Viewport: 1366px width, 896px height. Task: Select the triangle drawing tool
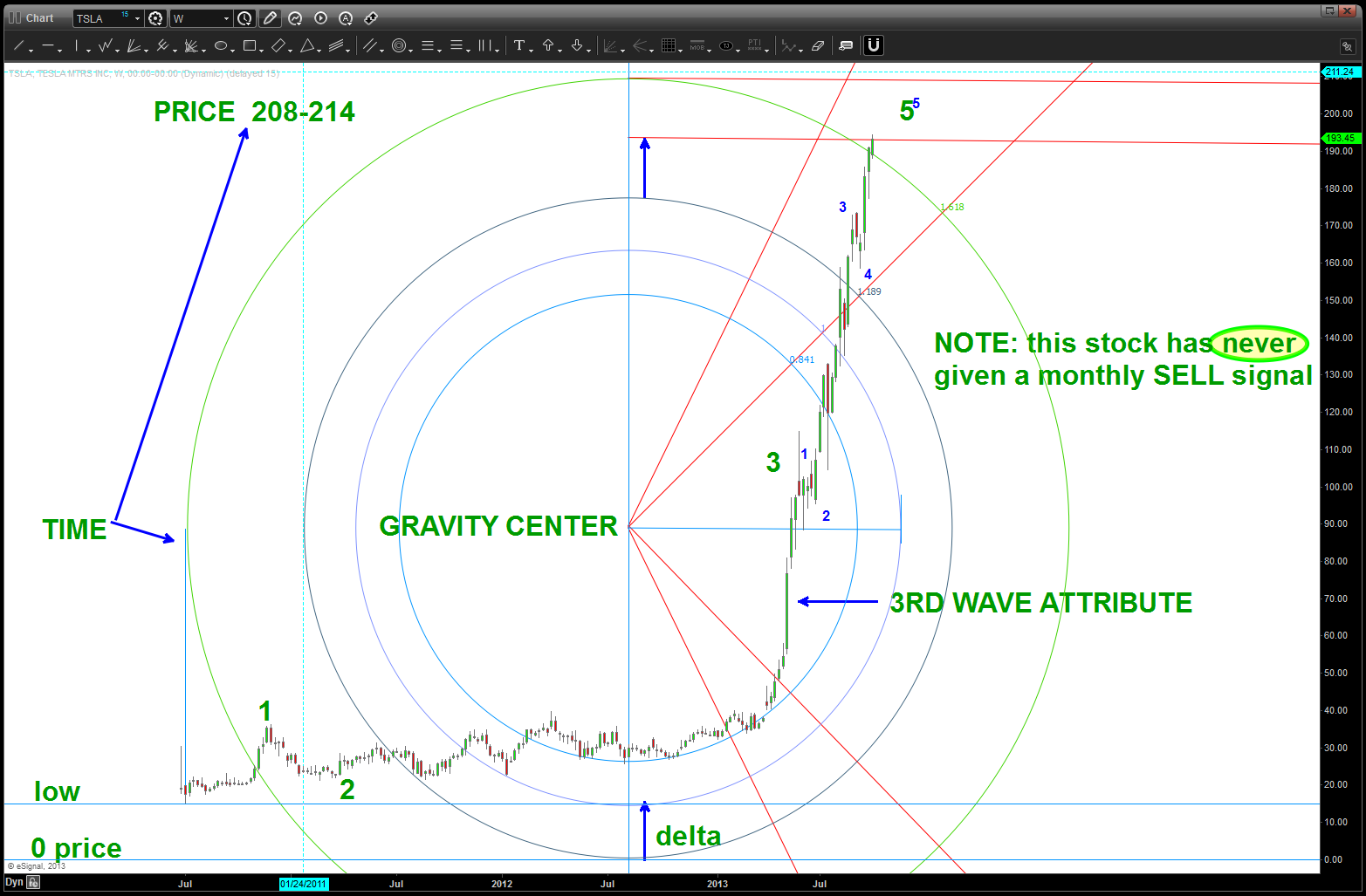[x=307, y=46]
